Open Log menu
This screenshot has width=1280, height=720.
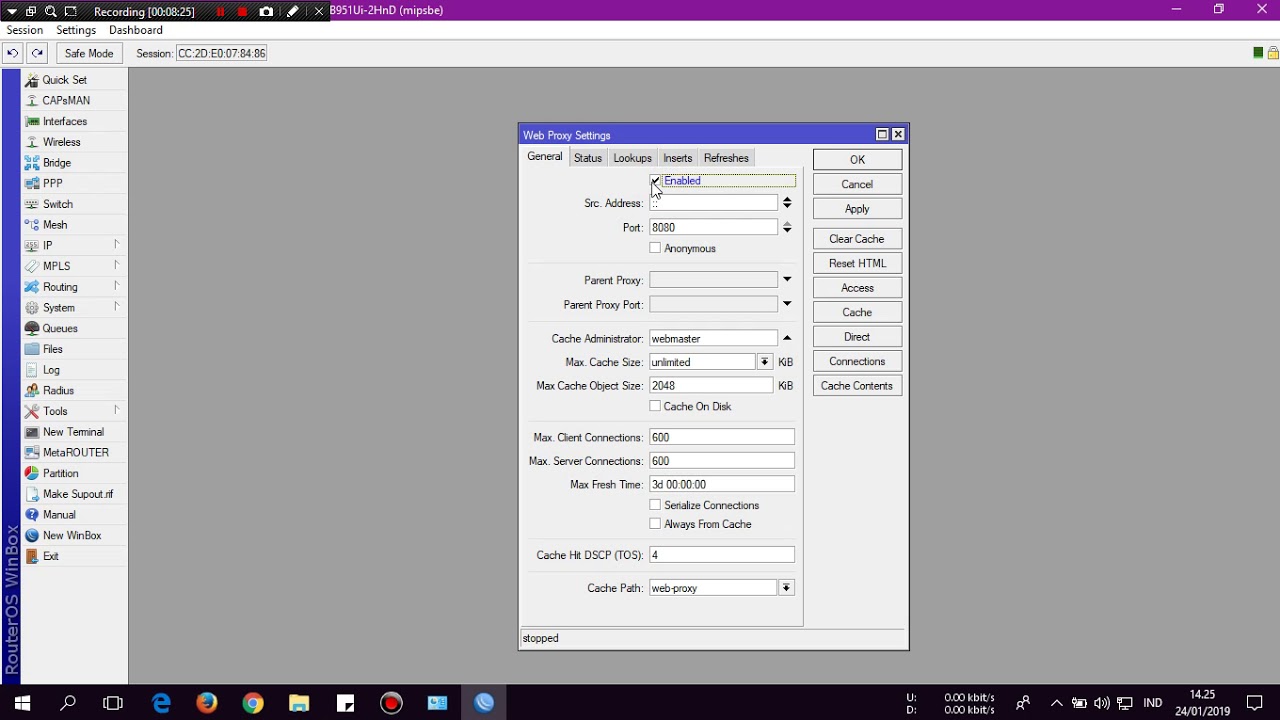pyautogui.click(x=51, y=370)
